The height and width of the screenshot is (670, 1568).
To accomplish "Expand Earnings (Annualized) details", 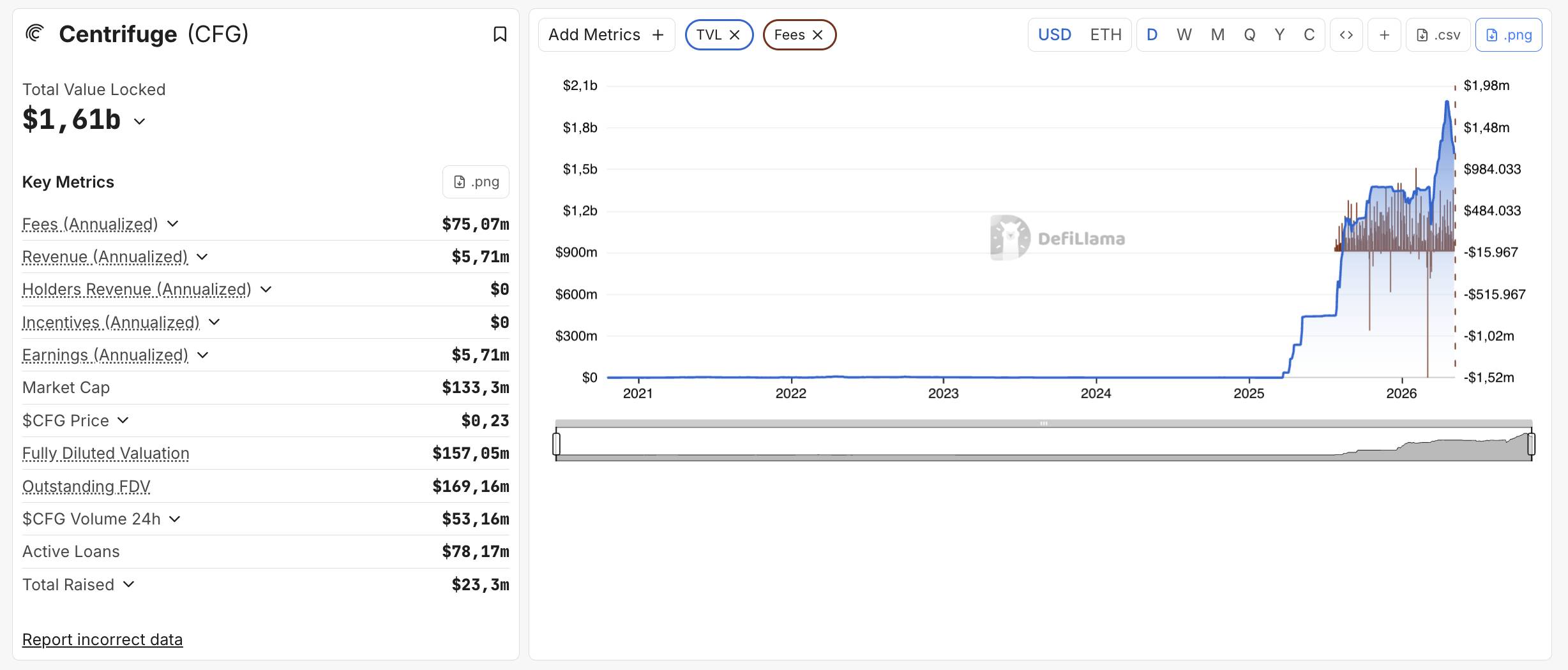I will [x=202, y=355].
